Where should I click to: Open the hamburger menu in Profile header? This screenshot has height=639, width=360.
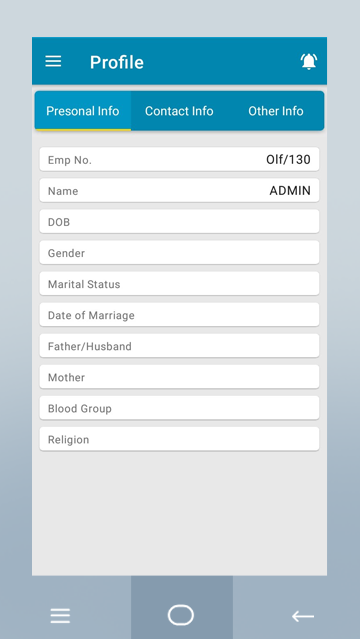53,62
